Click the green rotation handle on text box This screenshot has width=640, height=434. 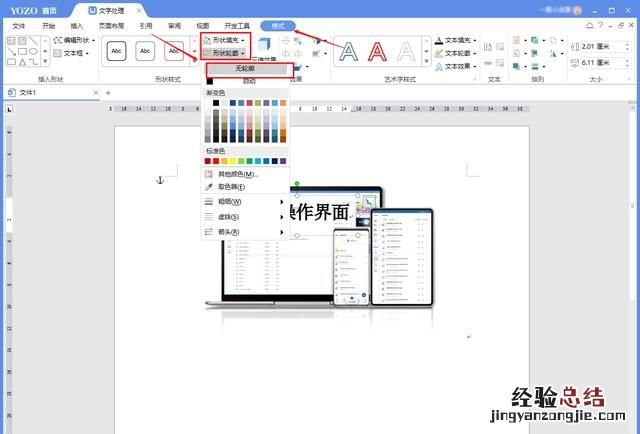pos(297,184)
